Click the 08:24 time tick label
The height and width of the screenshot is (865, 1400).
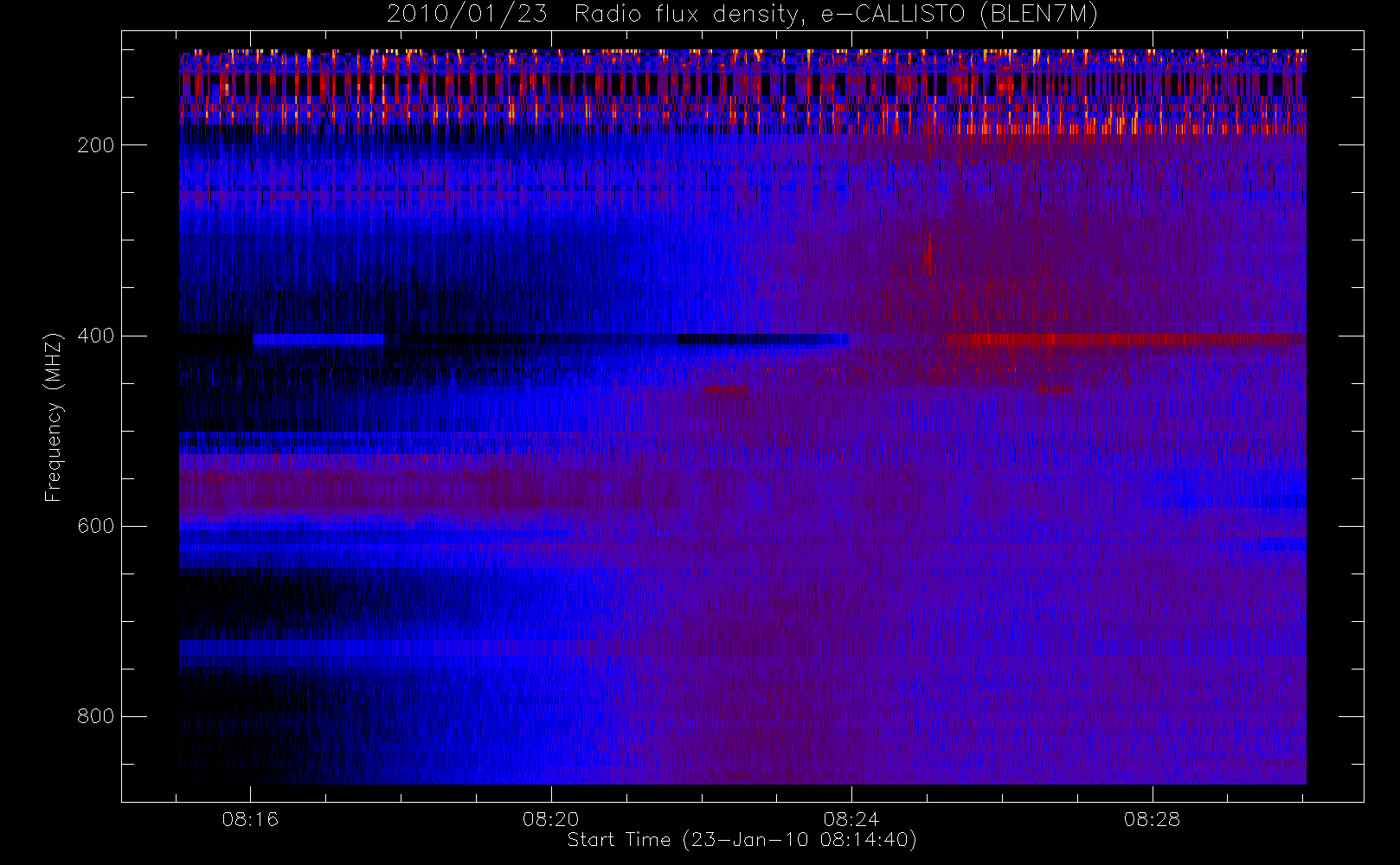pyautogui.click(x=851, y=819)
